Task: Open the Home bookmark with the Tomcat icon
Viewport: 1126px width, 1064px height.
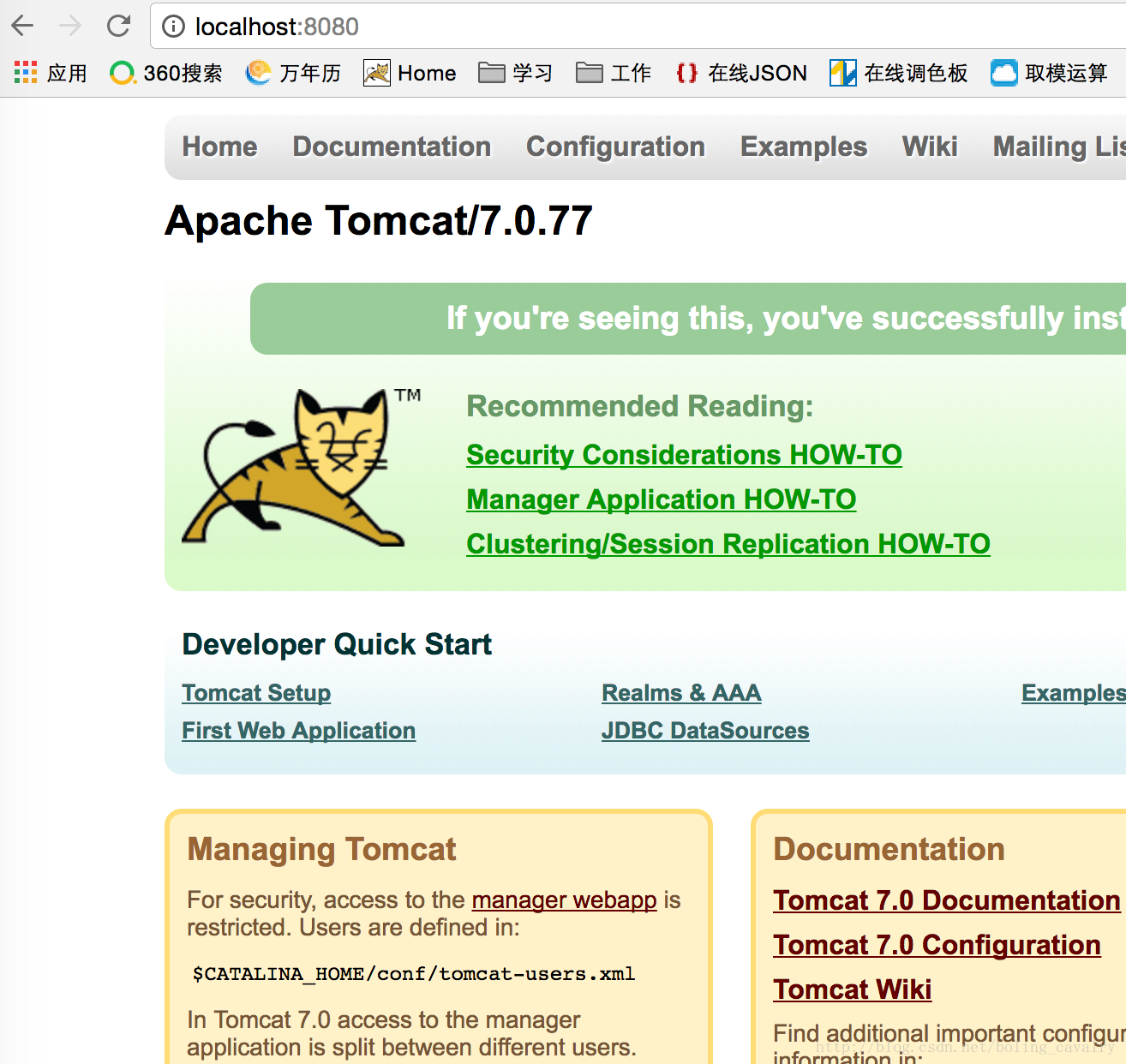Action: click(x=410, y=73)
